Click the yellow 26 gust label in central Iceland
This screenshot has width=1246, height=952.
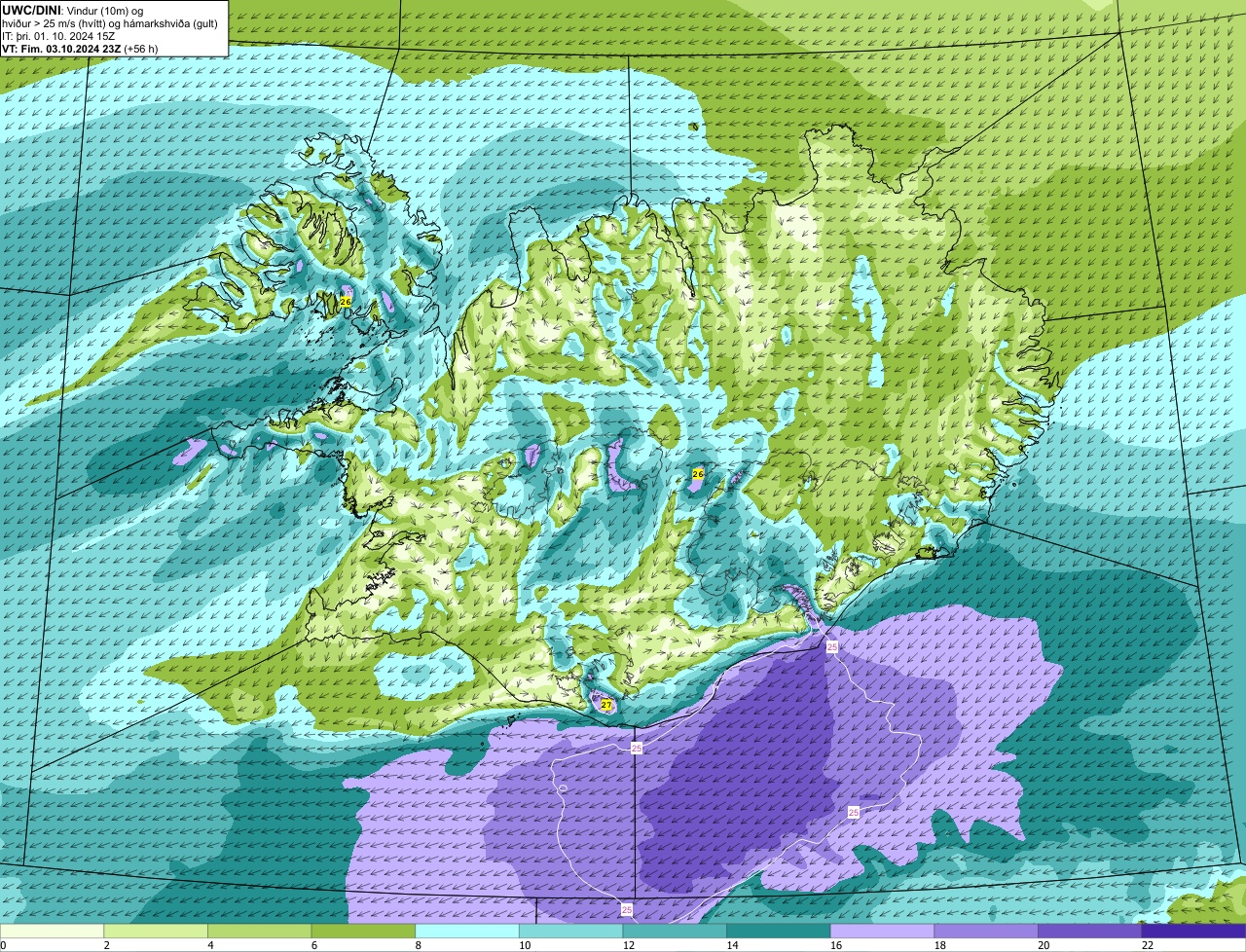[x=697, y=474]
